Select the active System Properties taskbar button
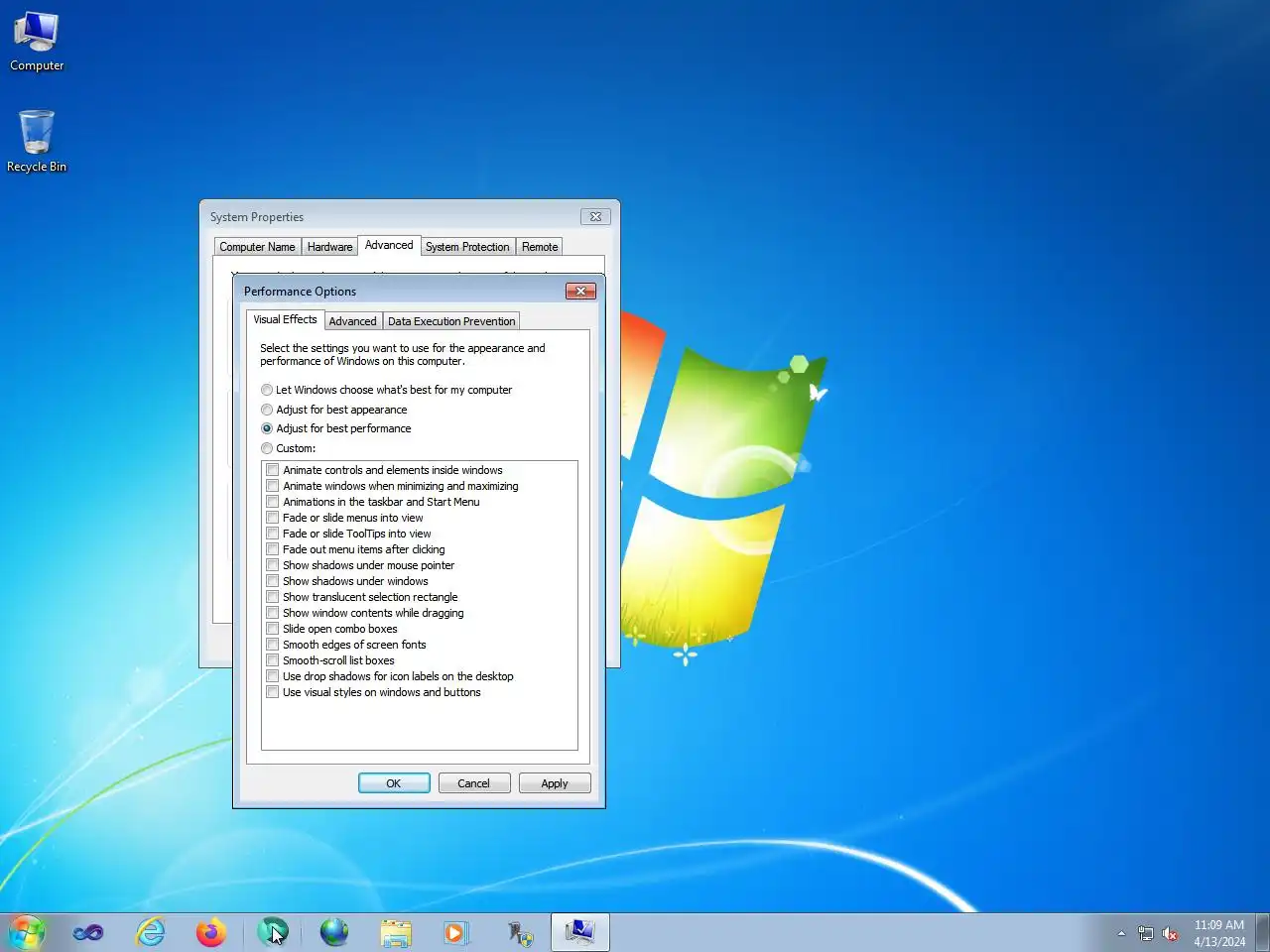The width and height of the screenshot is (1270, 952). (x=580, y=932)
